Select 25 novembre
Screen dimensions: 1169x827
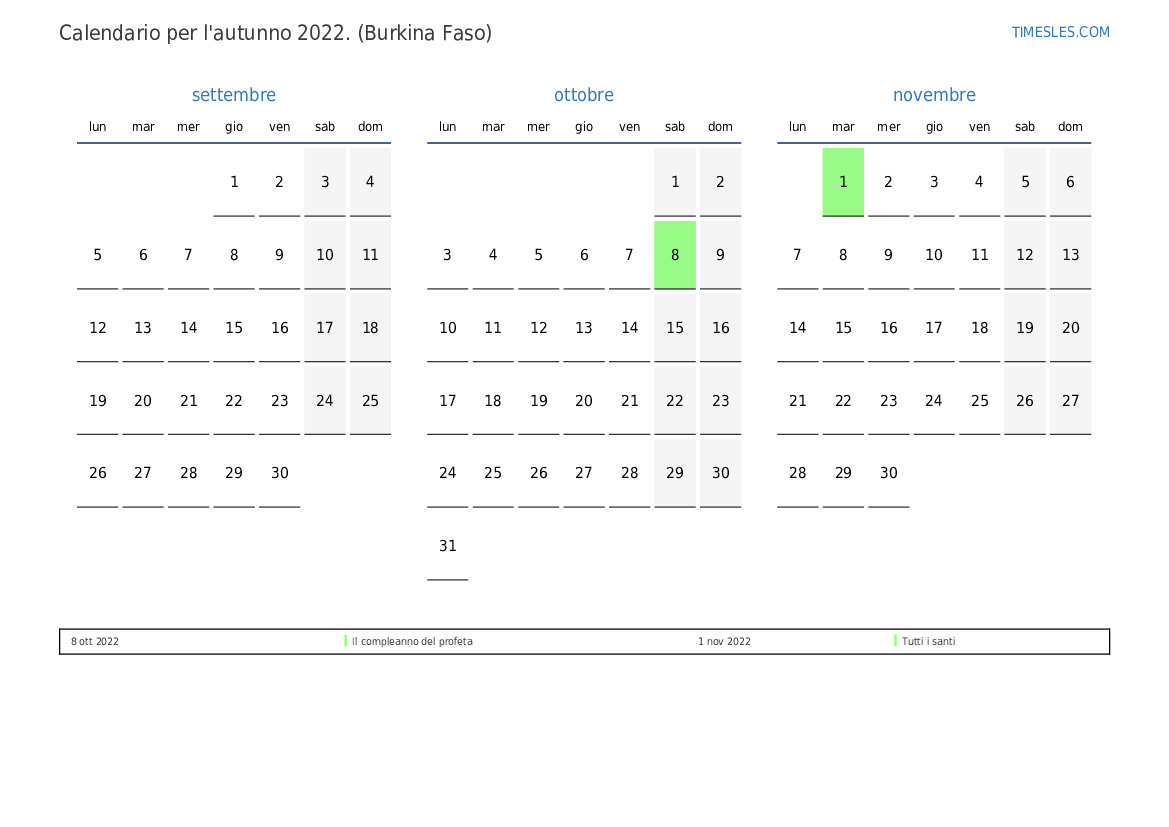pos(980,401)
